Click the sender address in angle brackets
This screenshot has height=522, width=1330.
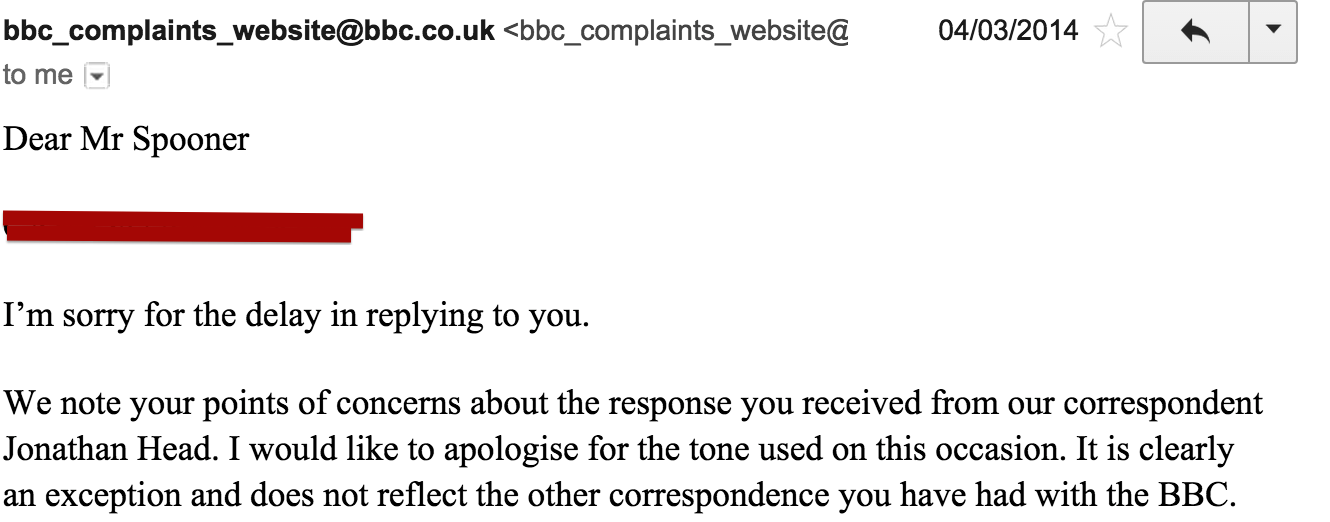click(x=676, y=31)
